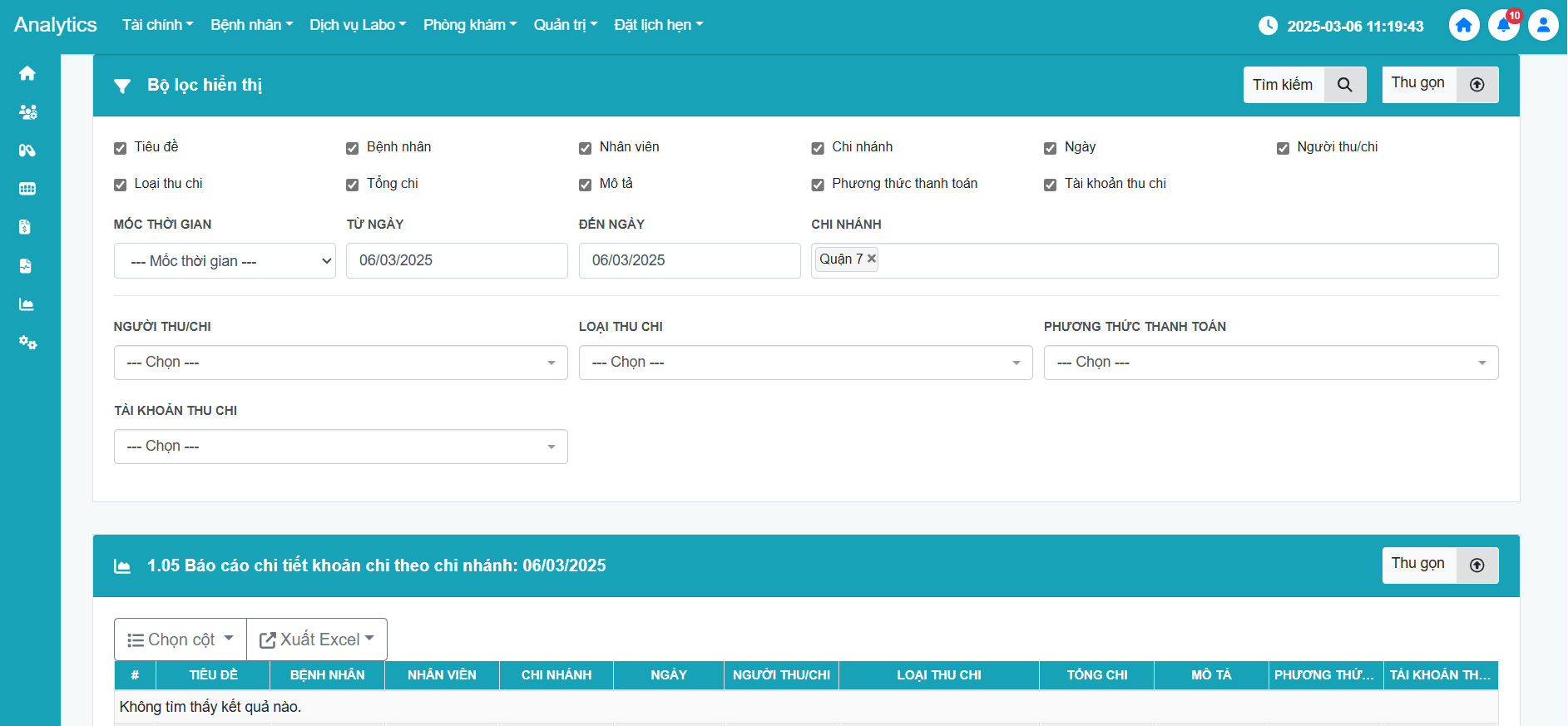Open the Loại thu chi dropdown
Viewport: 1568px width, 726px height.
[805, 363]
